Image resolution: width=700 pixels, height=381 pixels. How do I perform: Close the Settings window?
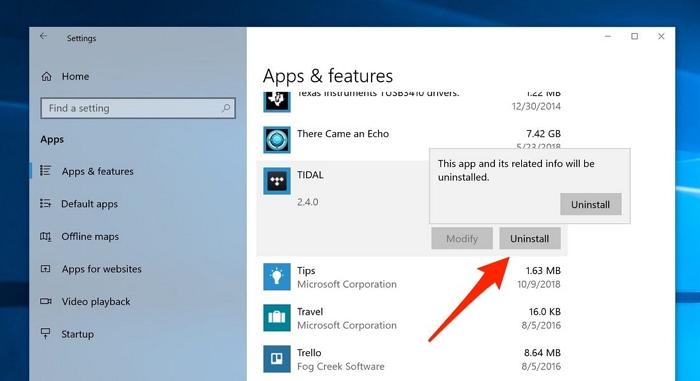coord(661,36)
